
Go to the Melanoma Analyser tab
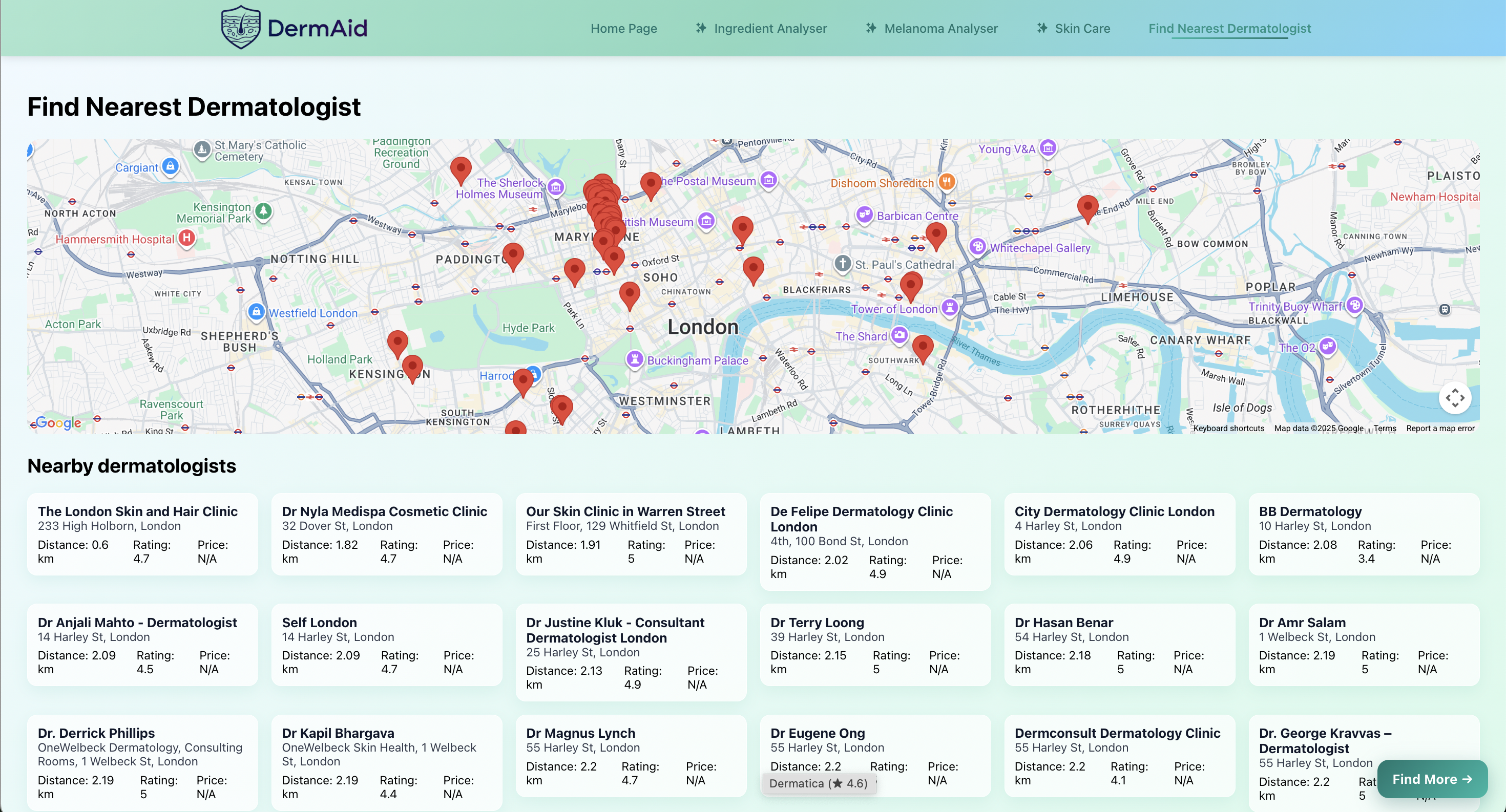pyautogui.click(x=940, y=28)
